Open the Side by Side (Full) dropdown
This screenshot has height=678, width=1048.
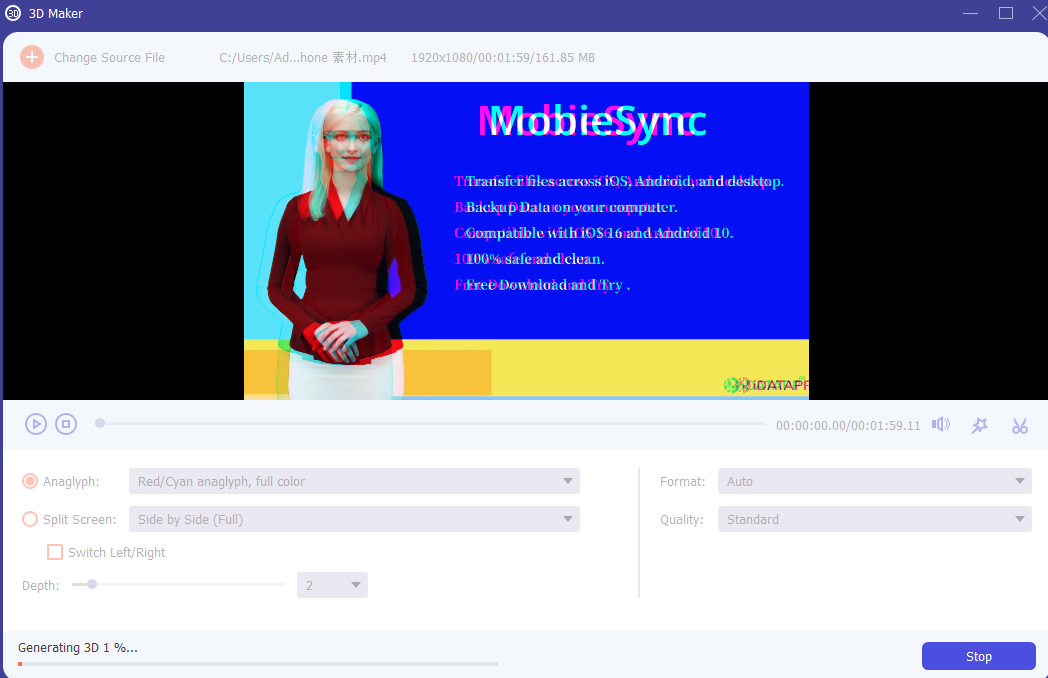click(x=354, y=520)
